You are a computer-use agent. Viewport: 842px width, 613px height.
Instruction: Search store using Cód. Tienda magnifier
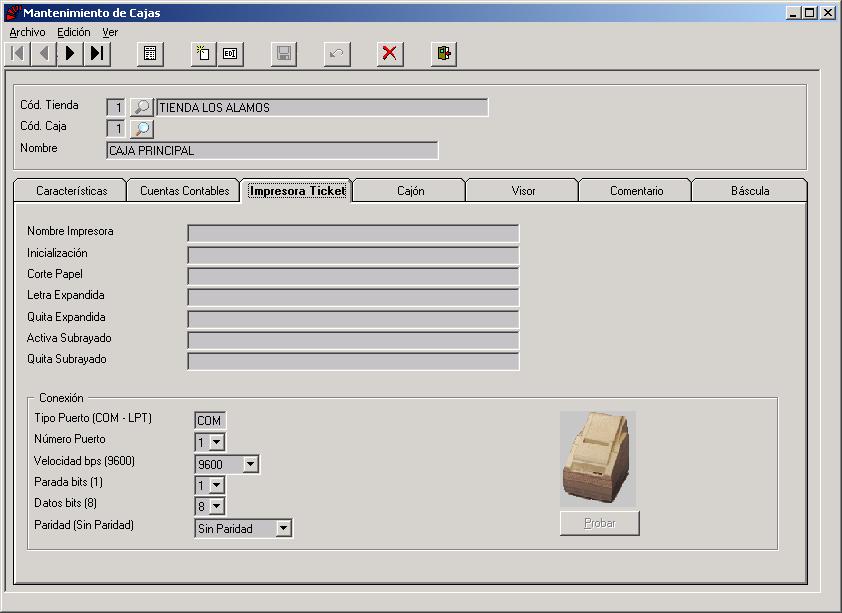pyautogui.click(x=142, y=107)
